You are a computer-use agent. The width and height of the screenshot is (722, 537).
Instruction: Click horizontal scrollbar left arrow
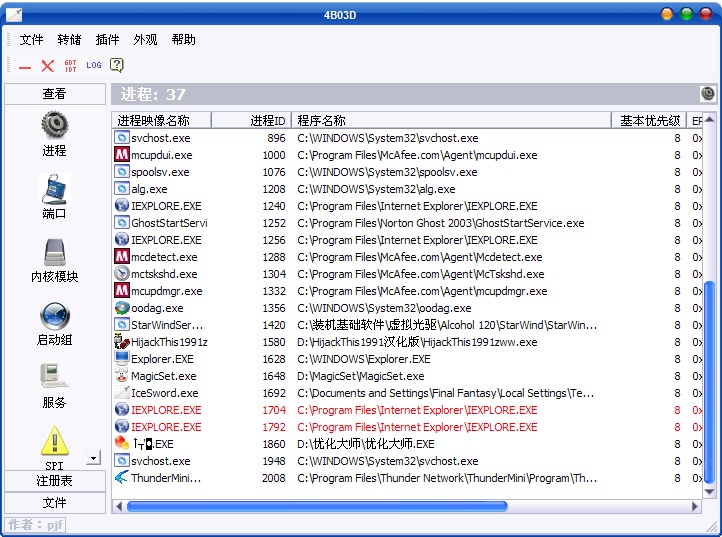[119, 506]
